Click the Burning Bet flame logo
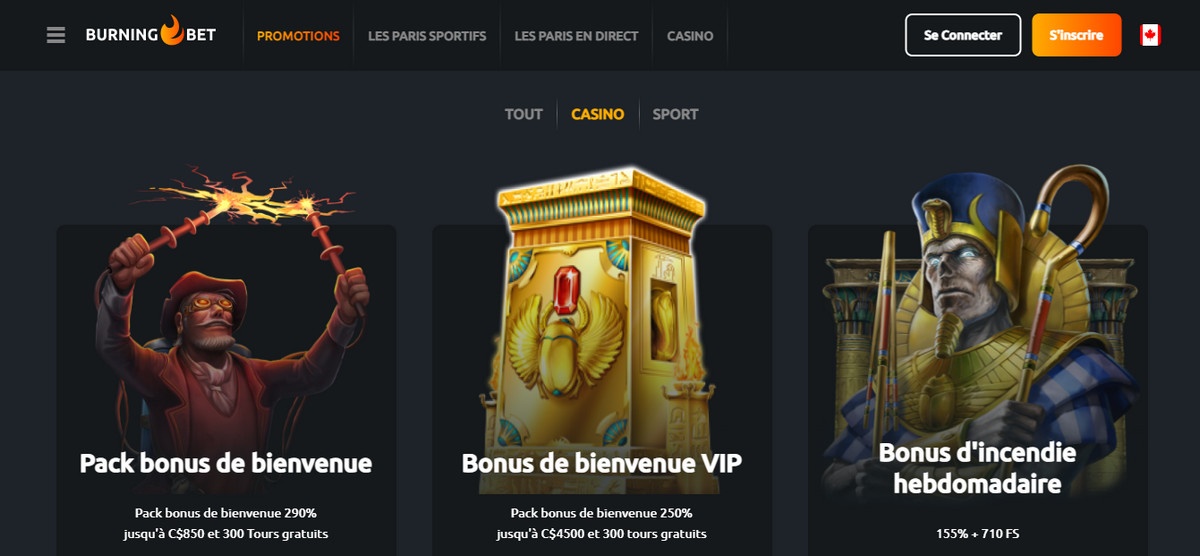The height and width of the screenshot is (556, 1200). point(150,34)
